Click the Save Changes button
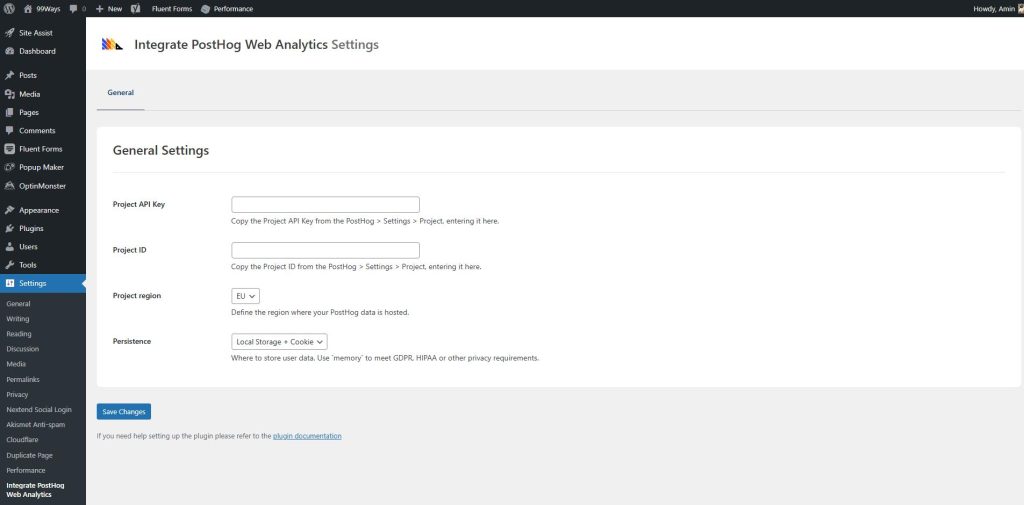The height and width of the screenshot is (505, 1024). [x=124, y=412]
